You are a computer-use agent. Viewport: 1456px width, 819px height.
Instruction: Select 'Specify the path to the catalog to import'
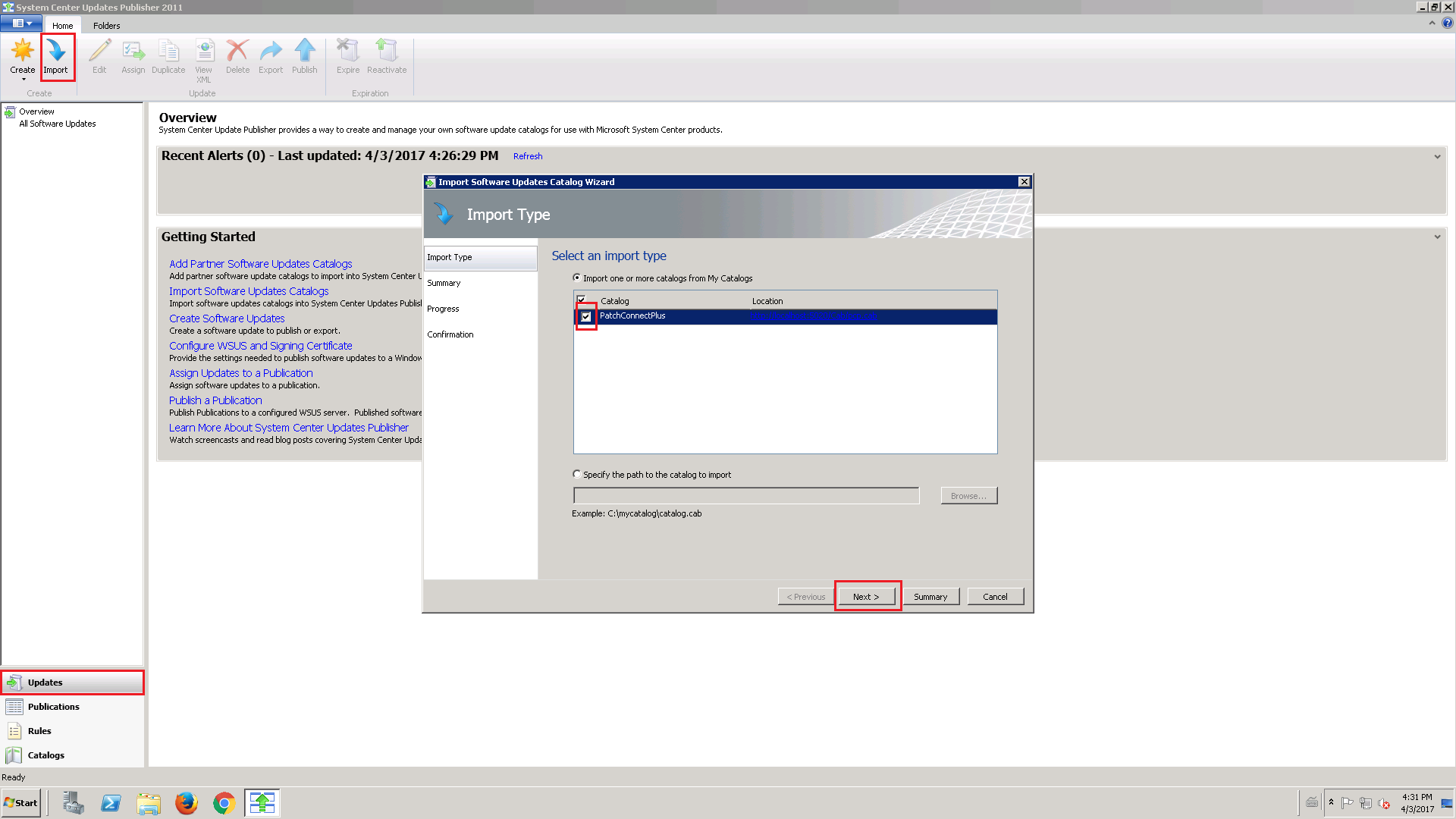(x=576, y=474)
